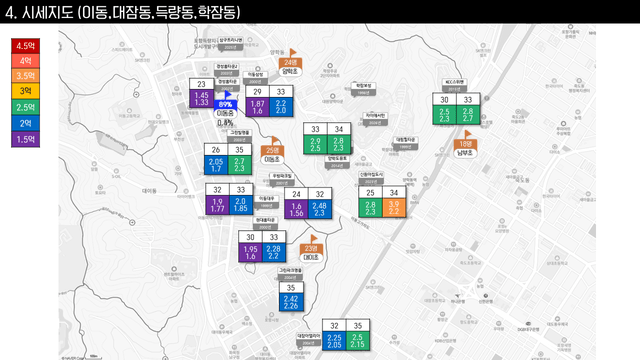Click the blue 2.28 / 2.2 price cell
Screen dimensions: 640x360
pos(274,252)
